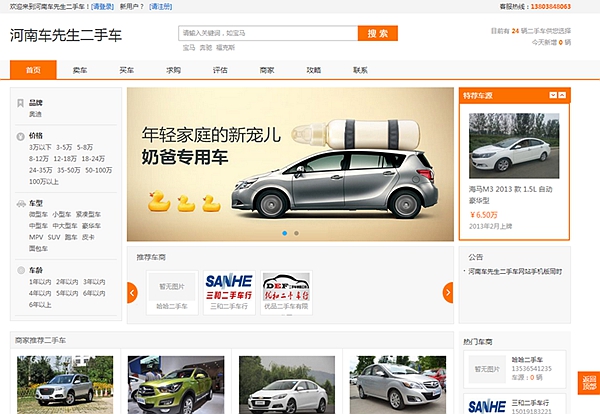
Task: Open the 卖车 navigation tab
Action: point(80,70)
